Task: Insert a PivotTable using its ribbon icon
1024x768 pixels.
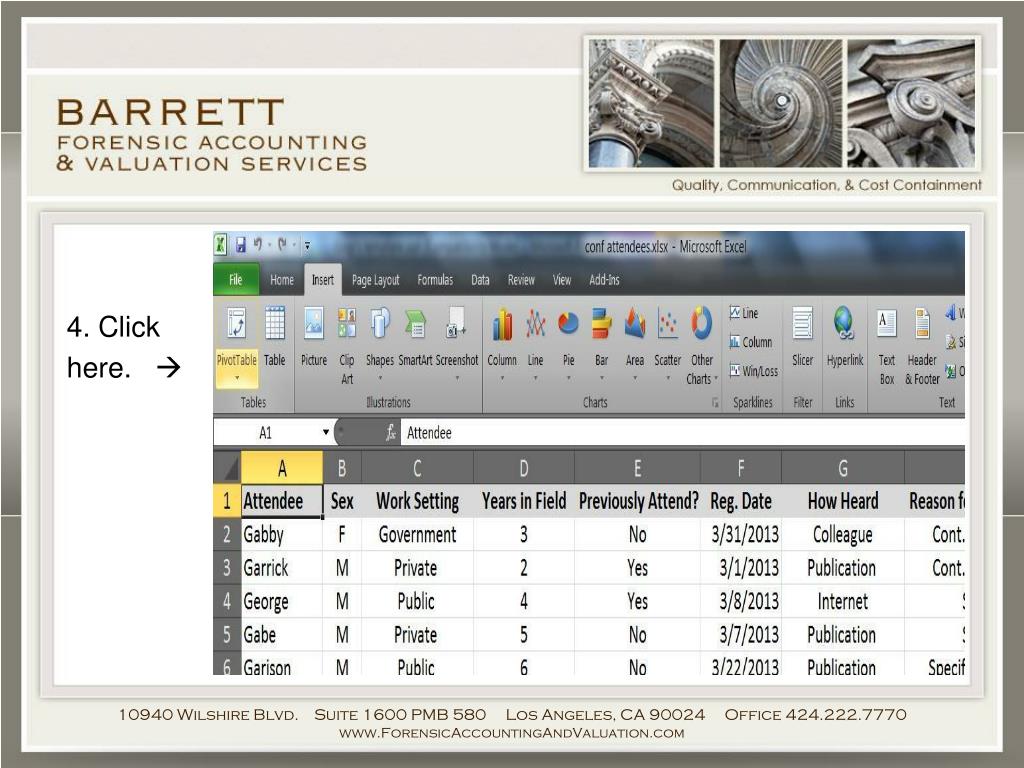Action: pos(236,323)
